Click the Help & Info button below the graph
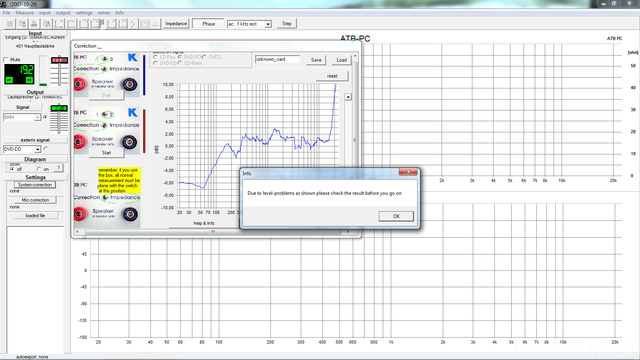640x360 pixels. click(x=204, y=223)
